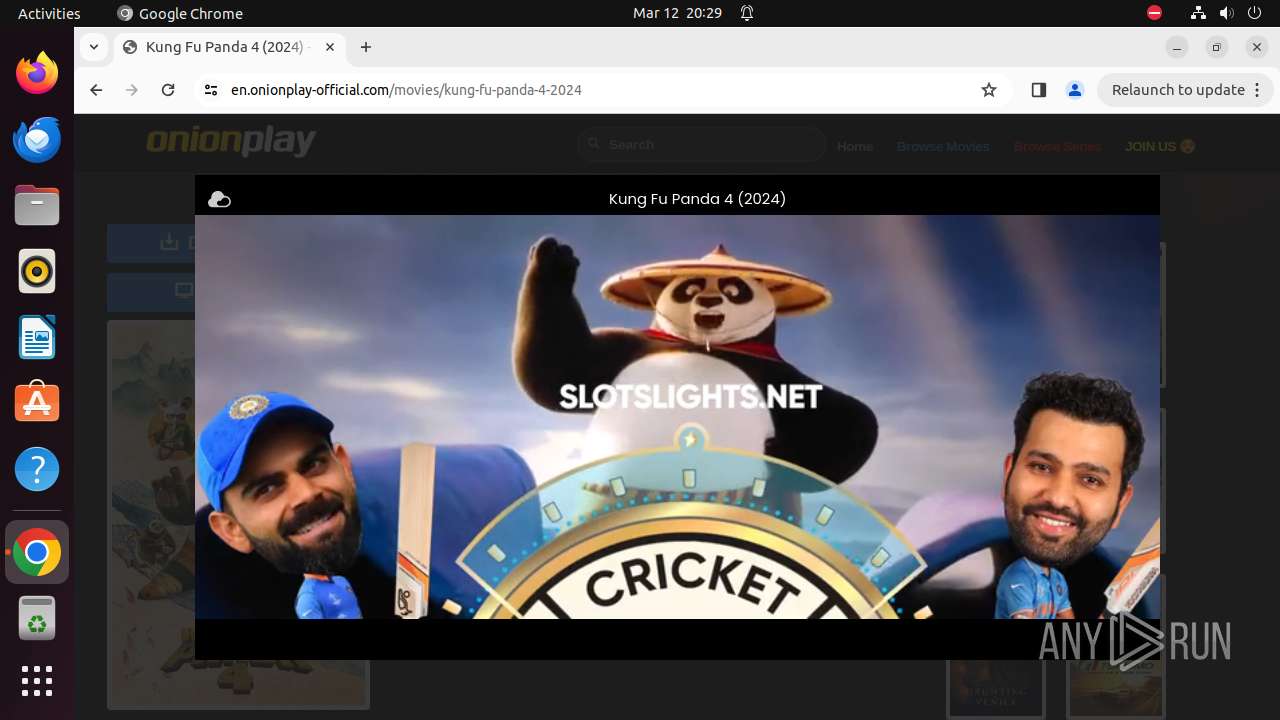Open the network status icon in top bar
The width and height of the screenshot is (1280, 720).
tap(1199, 13)
